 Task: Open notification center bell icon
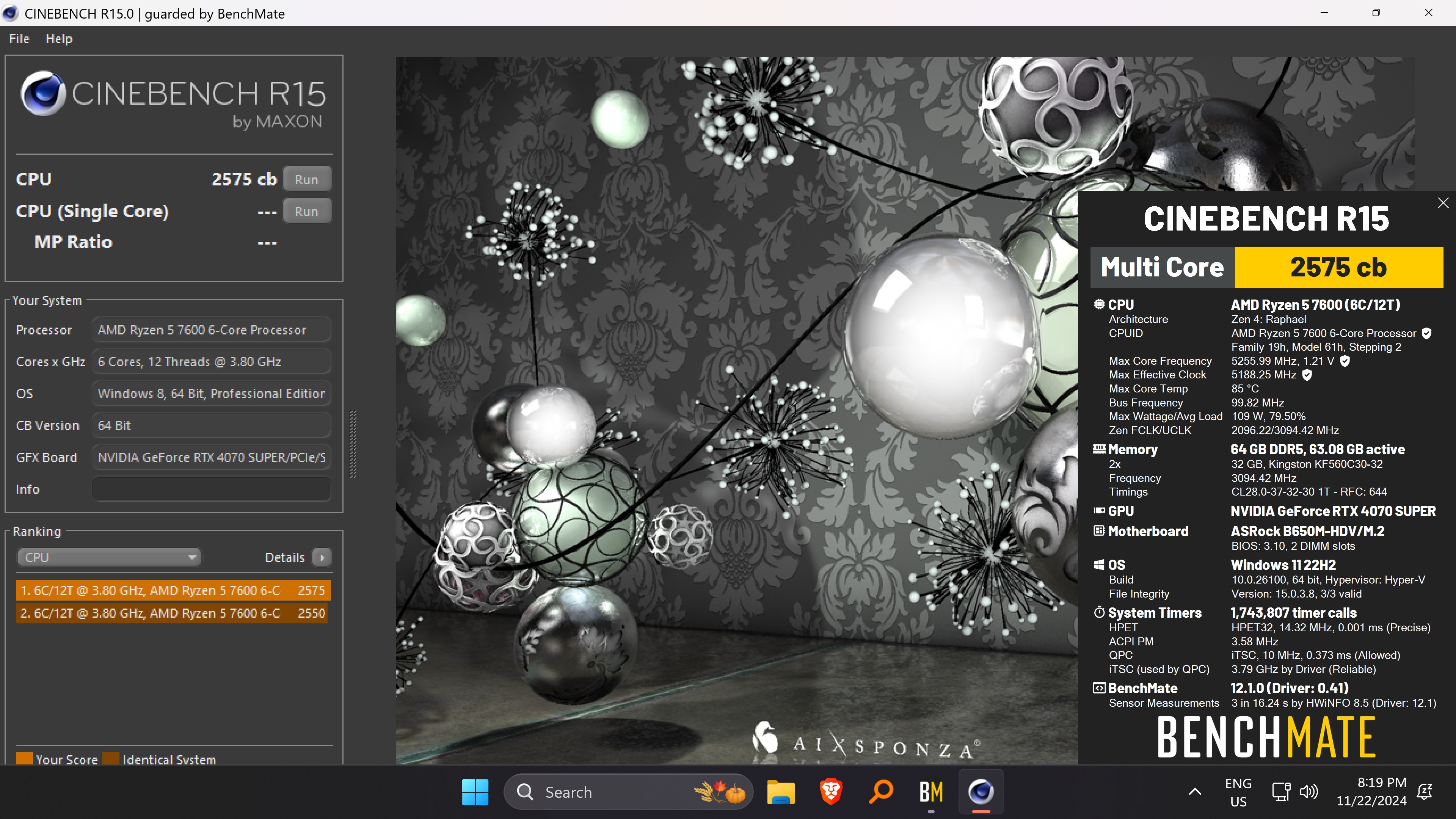click(x=1425, y=792)
